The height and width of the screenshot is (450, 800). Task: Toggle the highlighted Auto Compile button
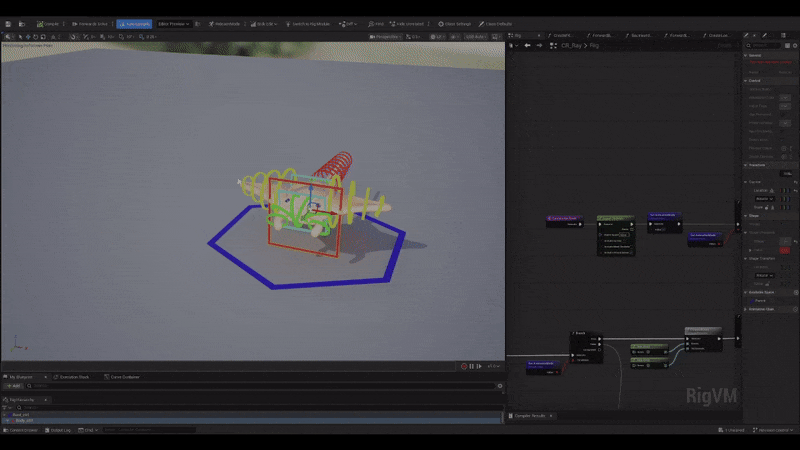pos(134,24)
